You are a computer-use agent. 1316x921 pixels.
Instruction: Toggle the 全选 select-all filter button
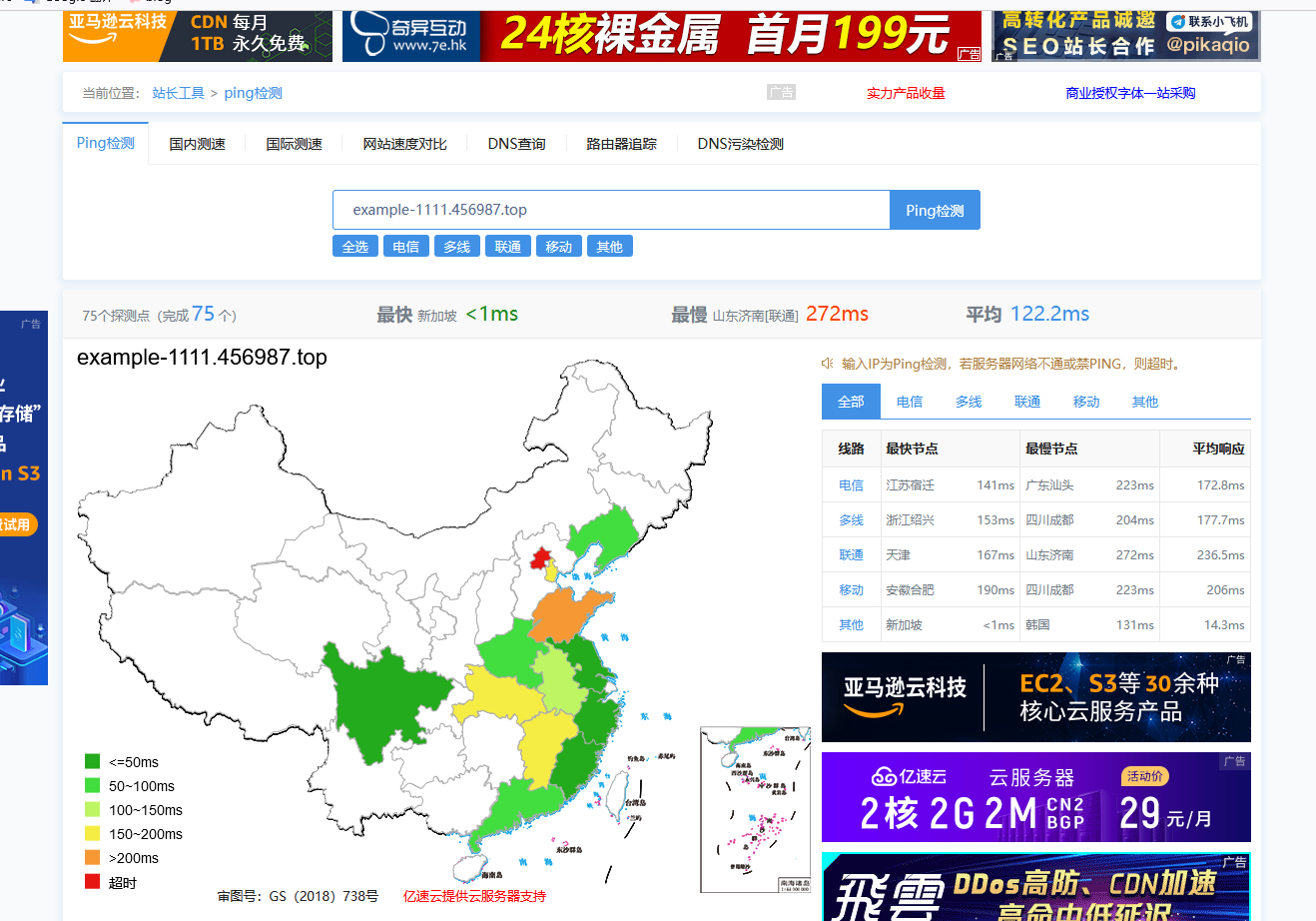tap(355, 247)
